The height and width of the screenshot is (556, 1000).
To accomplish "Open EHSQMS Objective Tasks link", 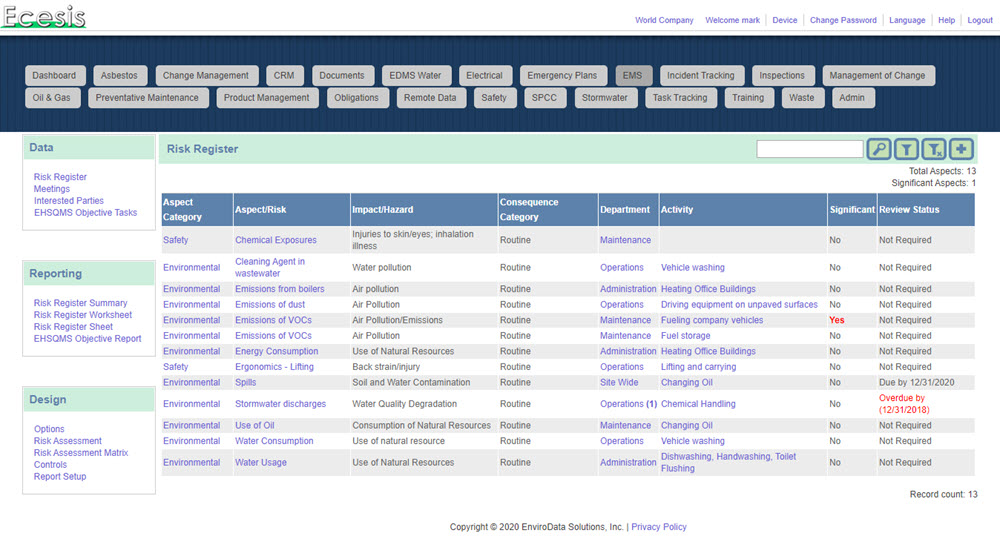I will [x=85, y=212].
